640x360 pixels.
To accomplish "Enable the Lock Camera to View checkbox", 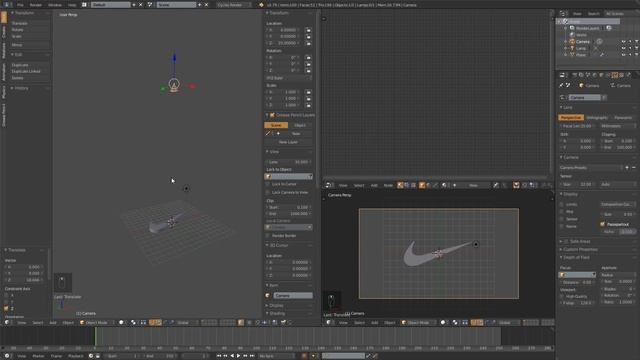I will pyautogui.click(x=268, y=192).
